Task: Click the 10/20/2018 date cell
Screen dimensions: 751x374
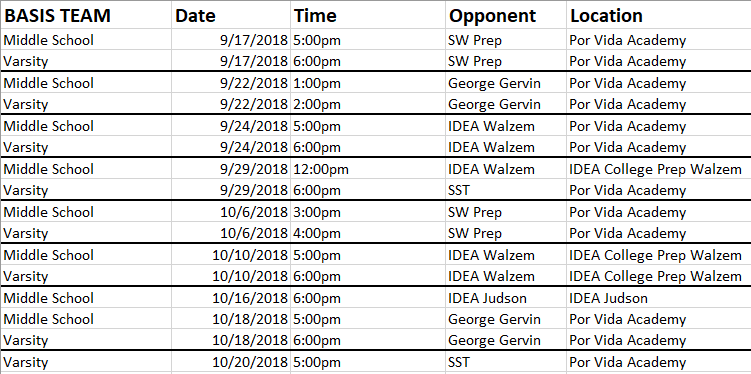Action: (x=231, y=362)
